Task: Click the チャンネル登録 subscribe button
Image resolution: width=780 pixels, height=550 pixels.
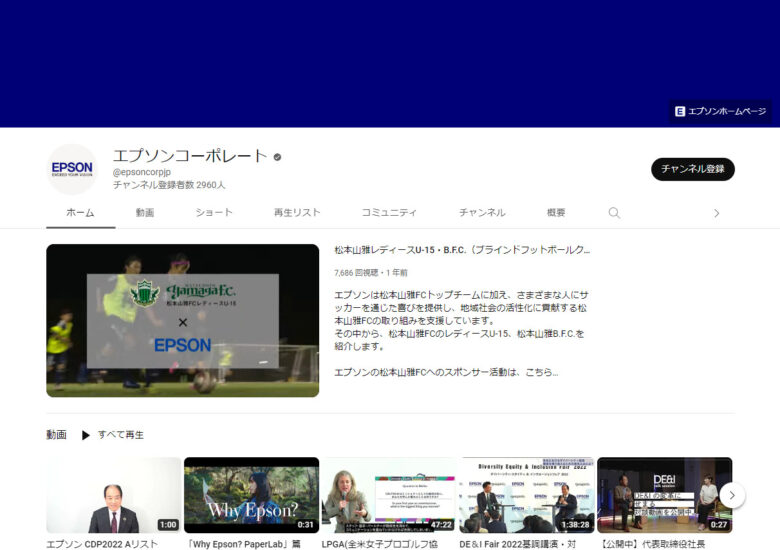Action: tap(692, 169)
